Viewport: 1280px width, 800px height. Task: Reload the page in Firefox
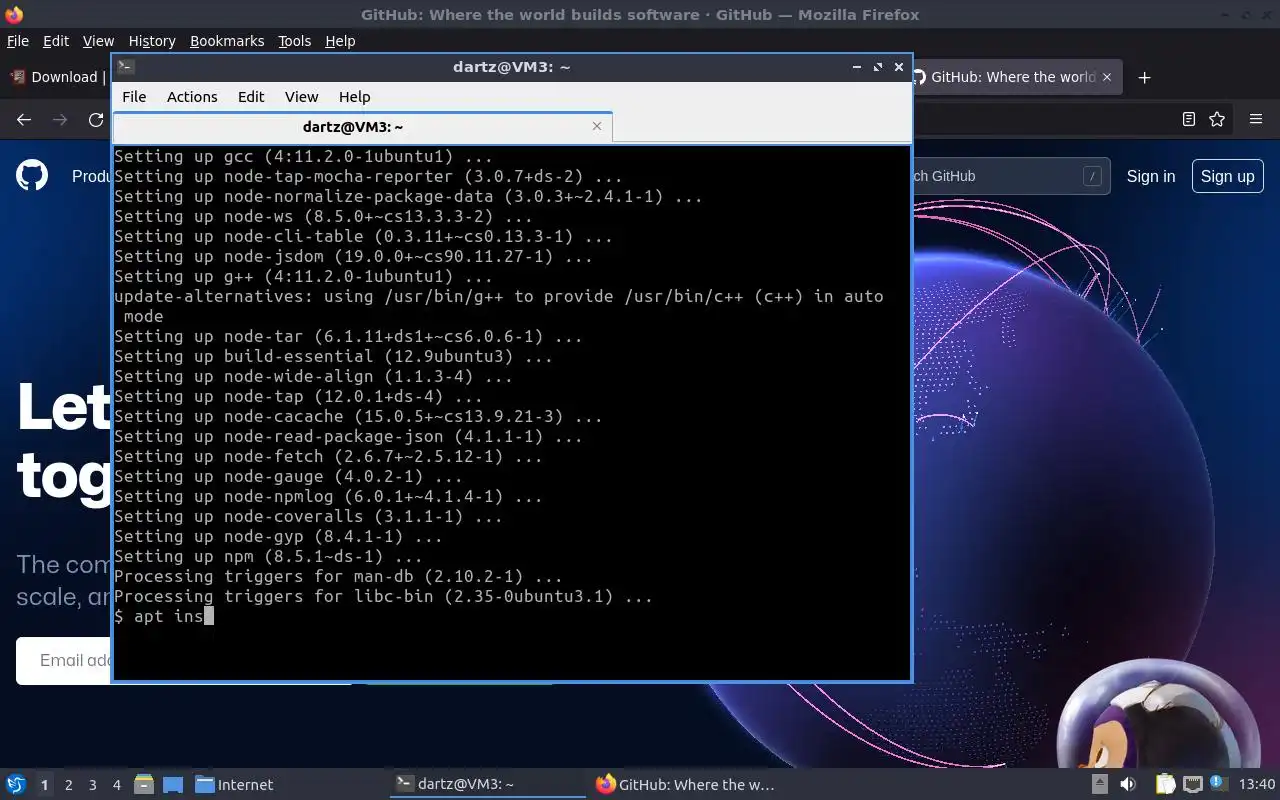(x=96, y=119)
